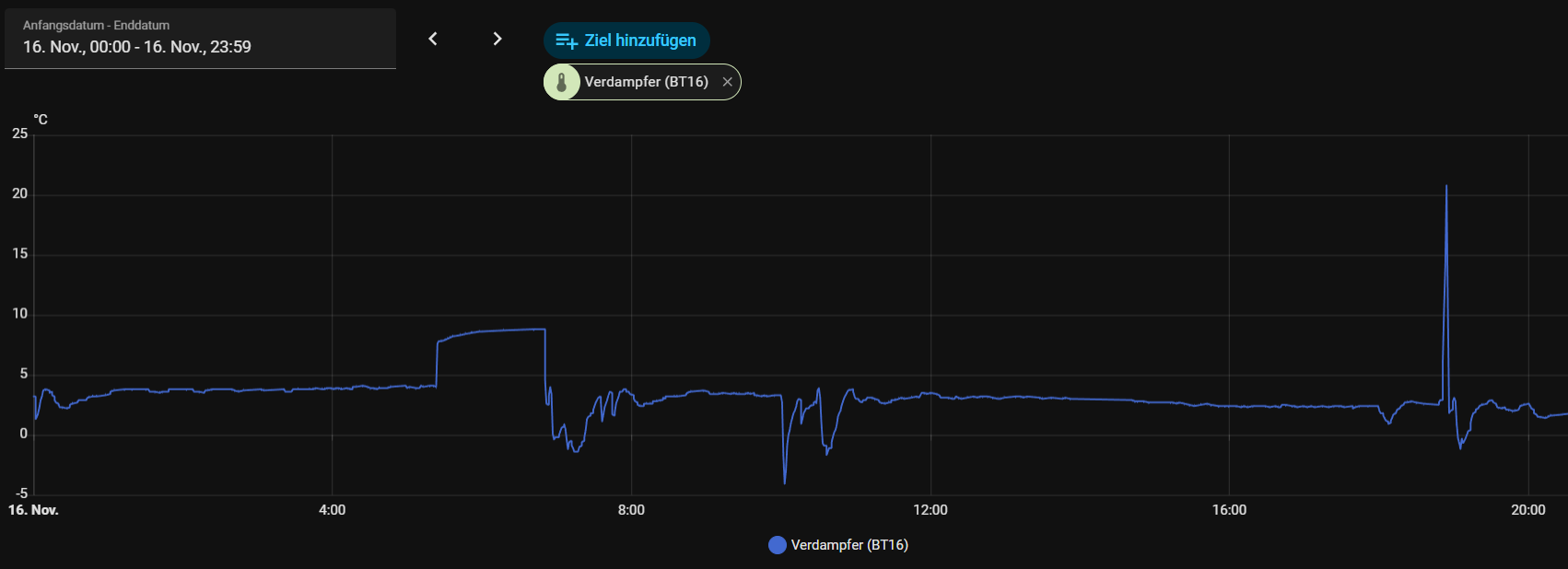
Task: Click the playlist-add icon in Ziel hinzufügen
Action: (x=567, y=41)
